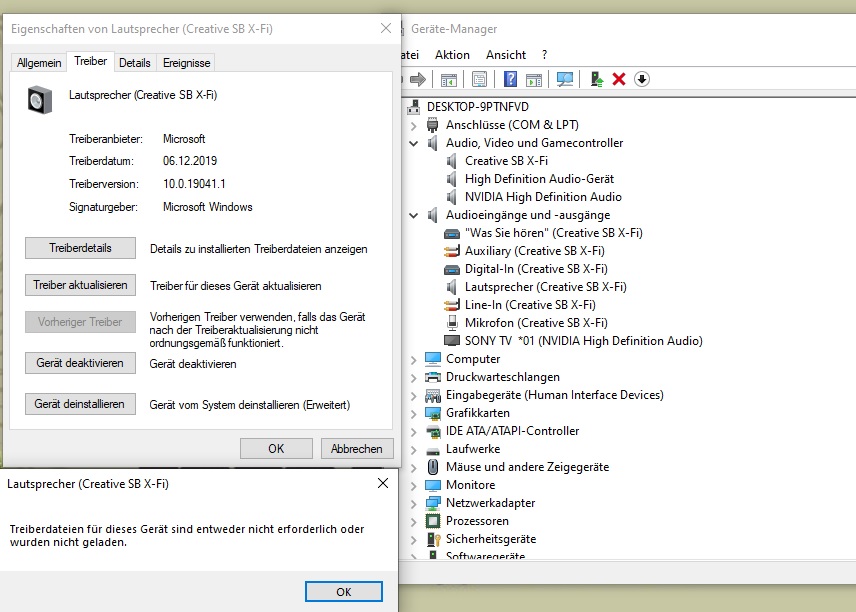Image resolution: width=856 pixels, height=612 pixels.
Task: Click the Prozessoren chip icon
Action: [x=433, y=521]
